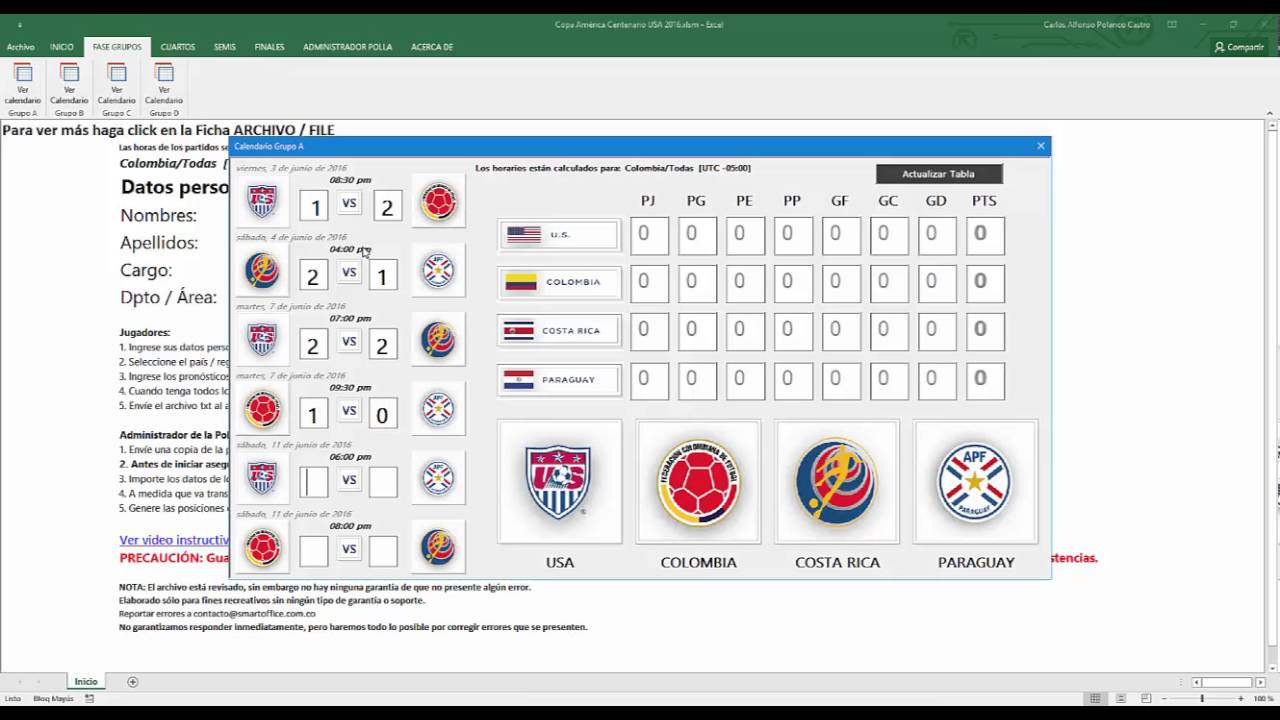Screen dimensions: 1280x720
Task: Click USA crest in the 08:30 pm match
Action: 262,202
